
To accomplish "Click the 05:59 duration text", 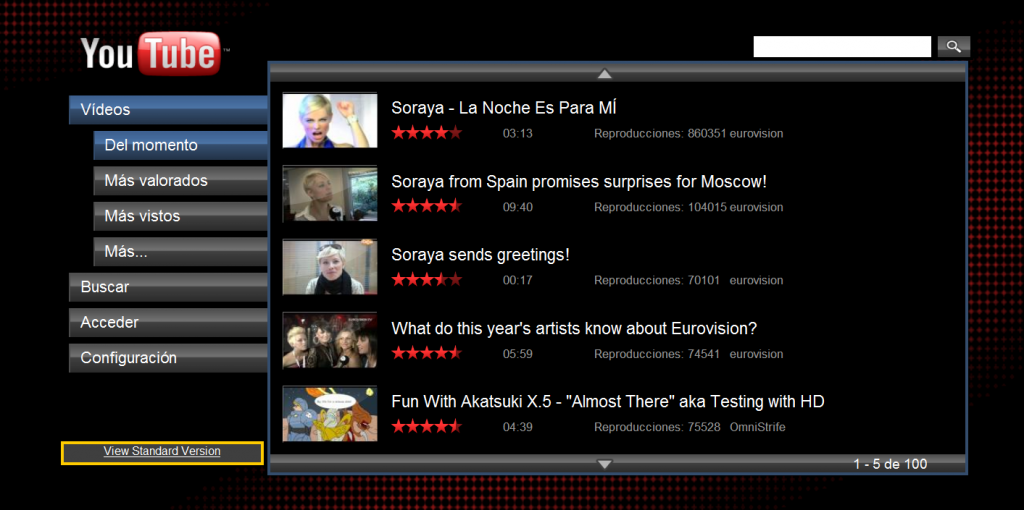I will point(517,354).
